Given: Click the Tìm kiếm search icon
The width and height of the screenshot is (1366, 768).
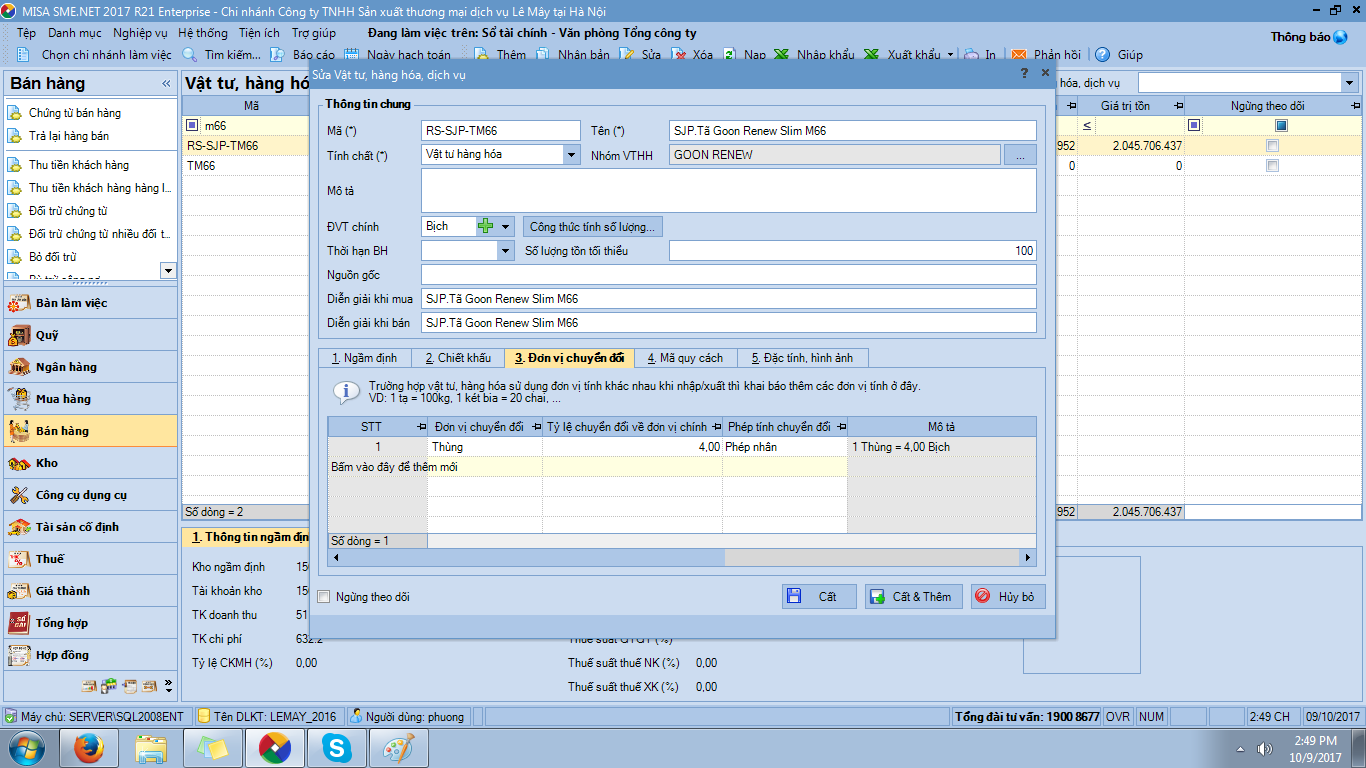Looking at the screenshot, I should click(189, 55).
